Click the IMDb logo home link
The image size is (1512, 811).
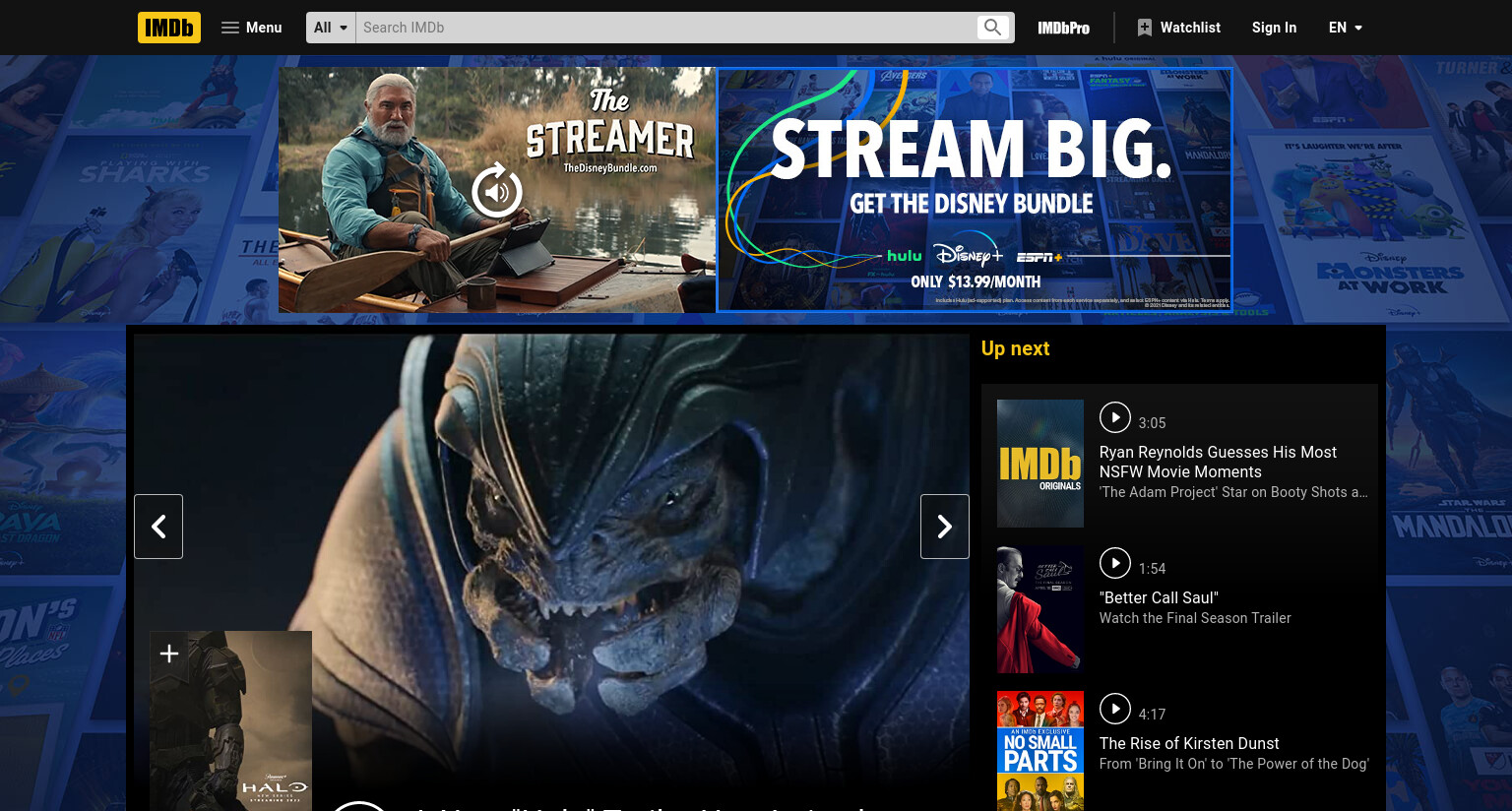[x=169, y=28]
